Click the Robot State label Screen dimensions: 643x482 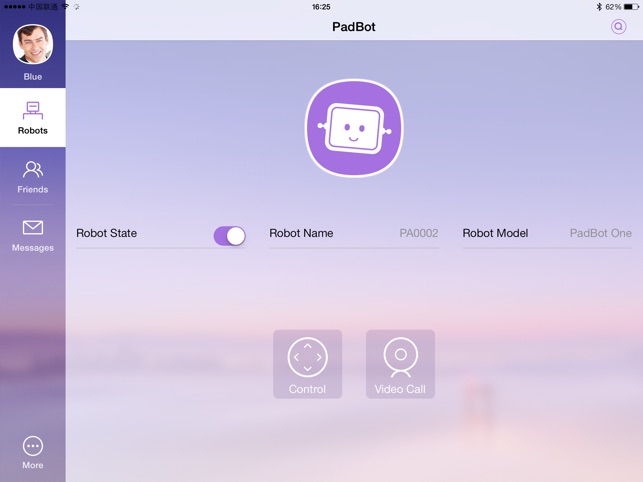click(107, 233)
